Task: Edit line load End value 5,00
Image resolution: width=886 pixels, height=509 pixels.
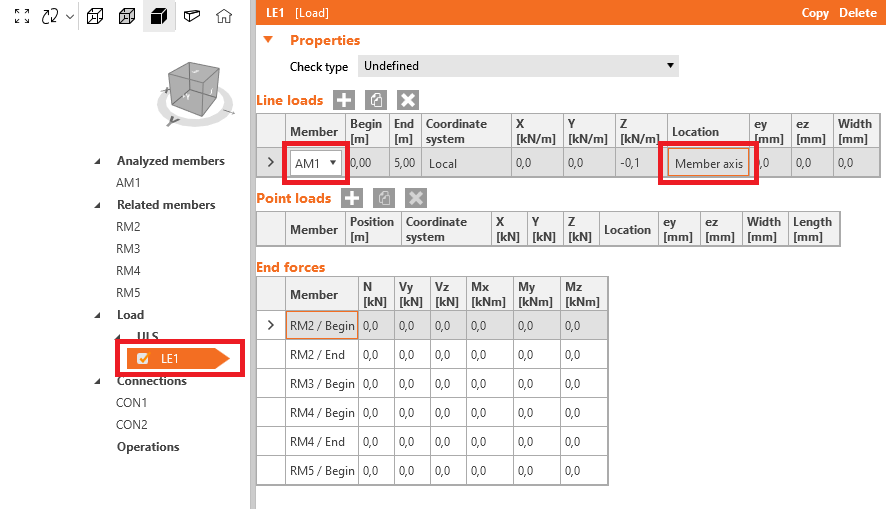Action: pos(405,163)
